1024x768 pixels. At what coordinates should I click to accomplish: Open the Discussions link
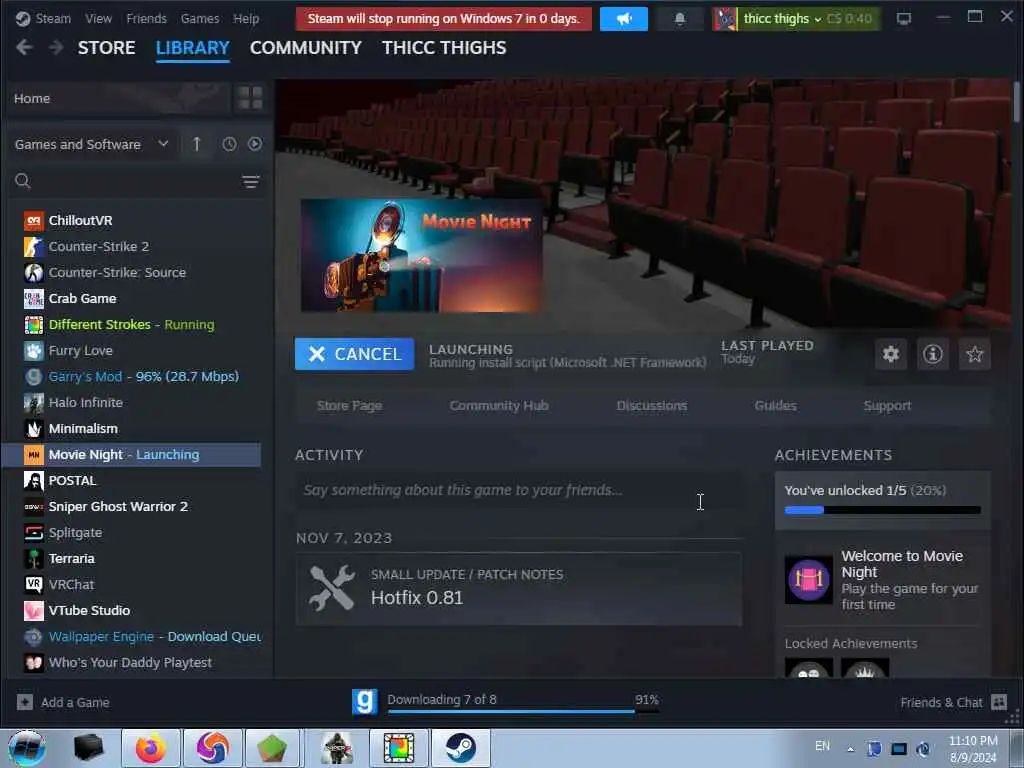pos(652,406)
